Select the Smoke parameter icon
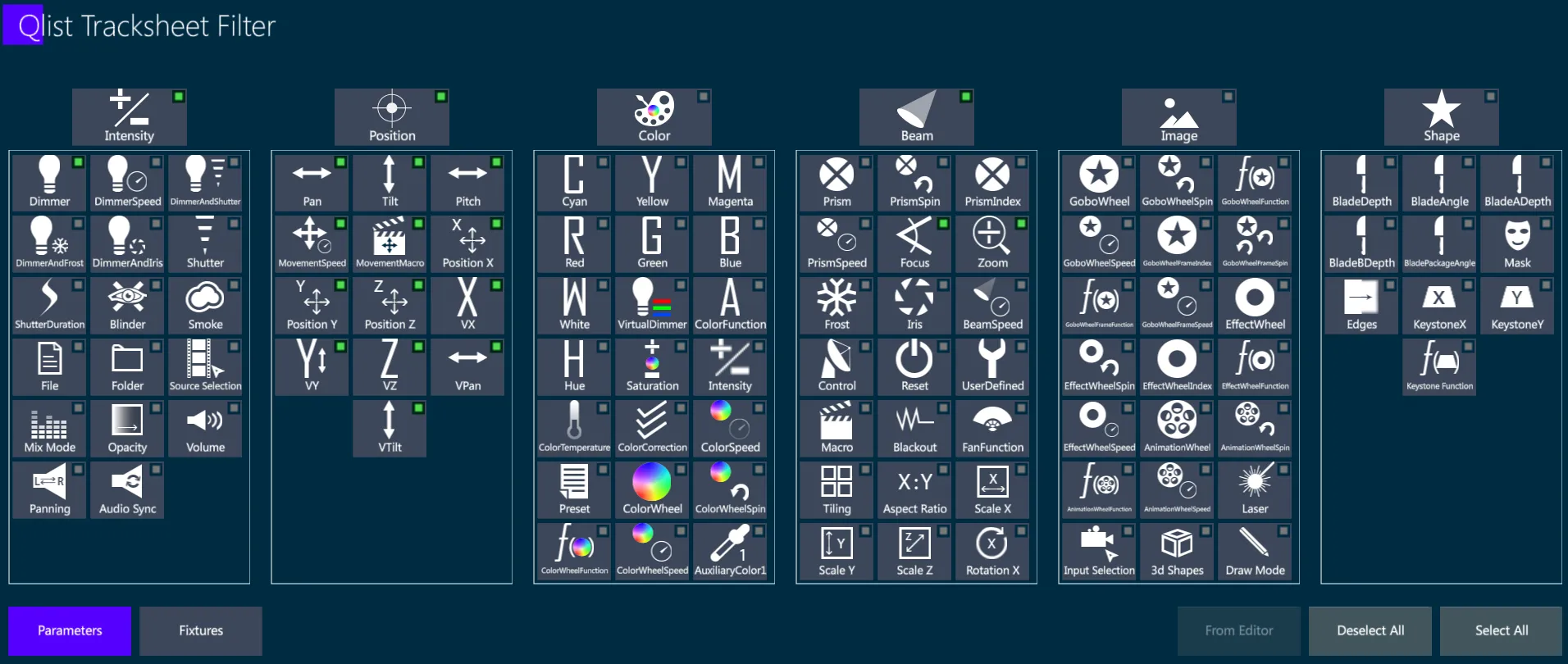 pyautogui.click(x=205, y=305)
